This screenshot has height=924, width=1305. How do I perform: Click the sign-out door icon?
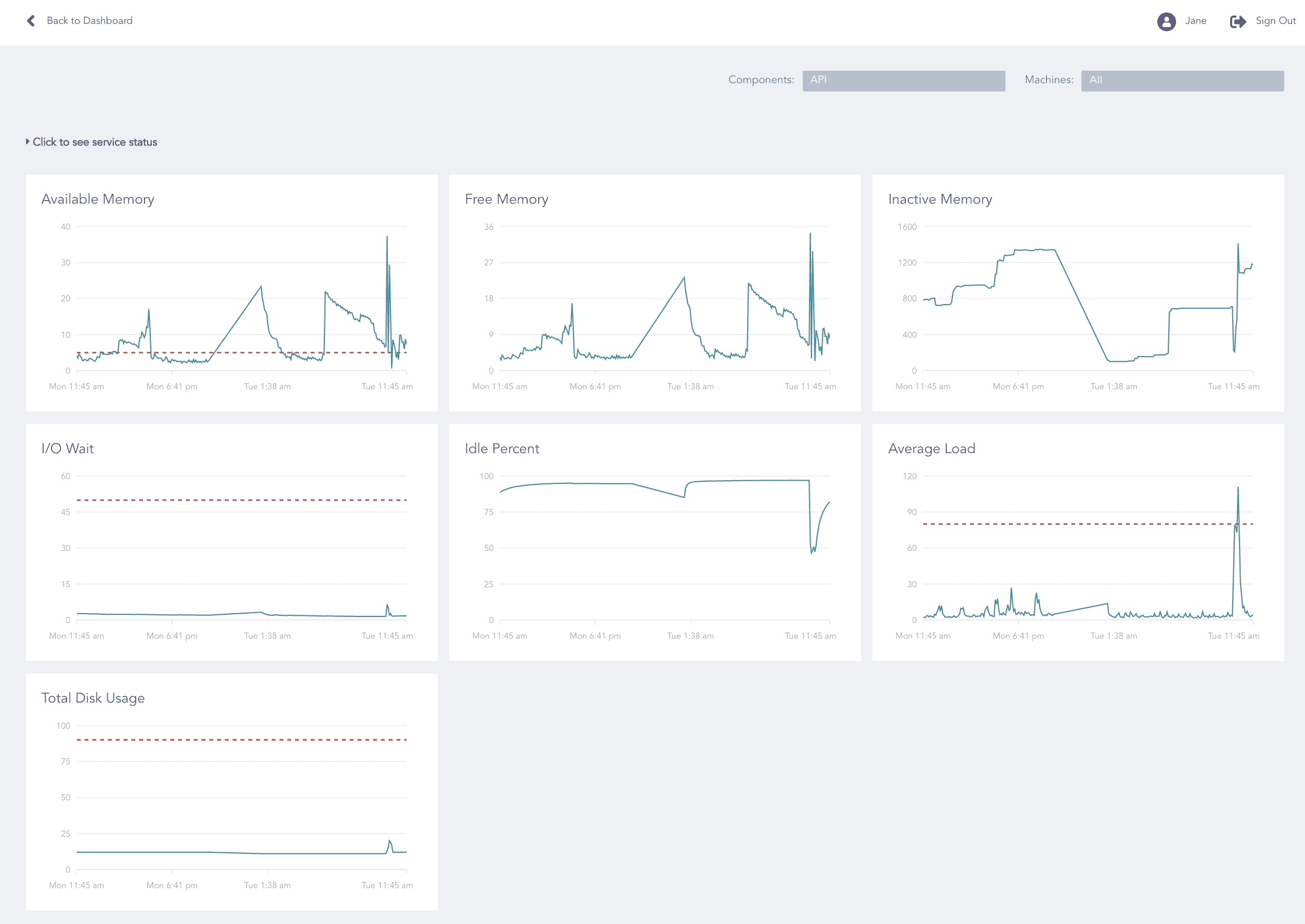(x=1237, y=22)
